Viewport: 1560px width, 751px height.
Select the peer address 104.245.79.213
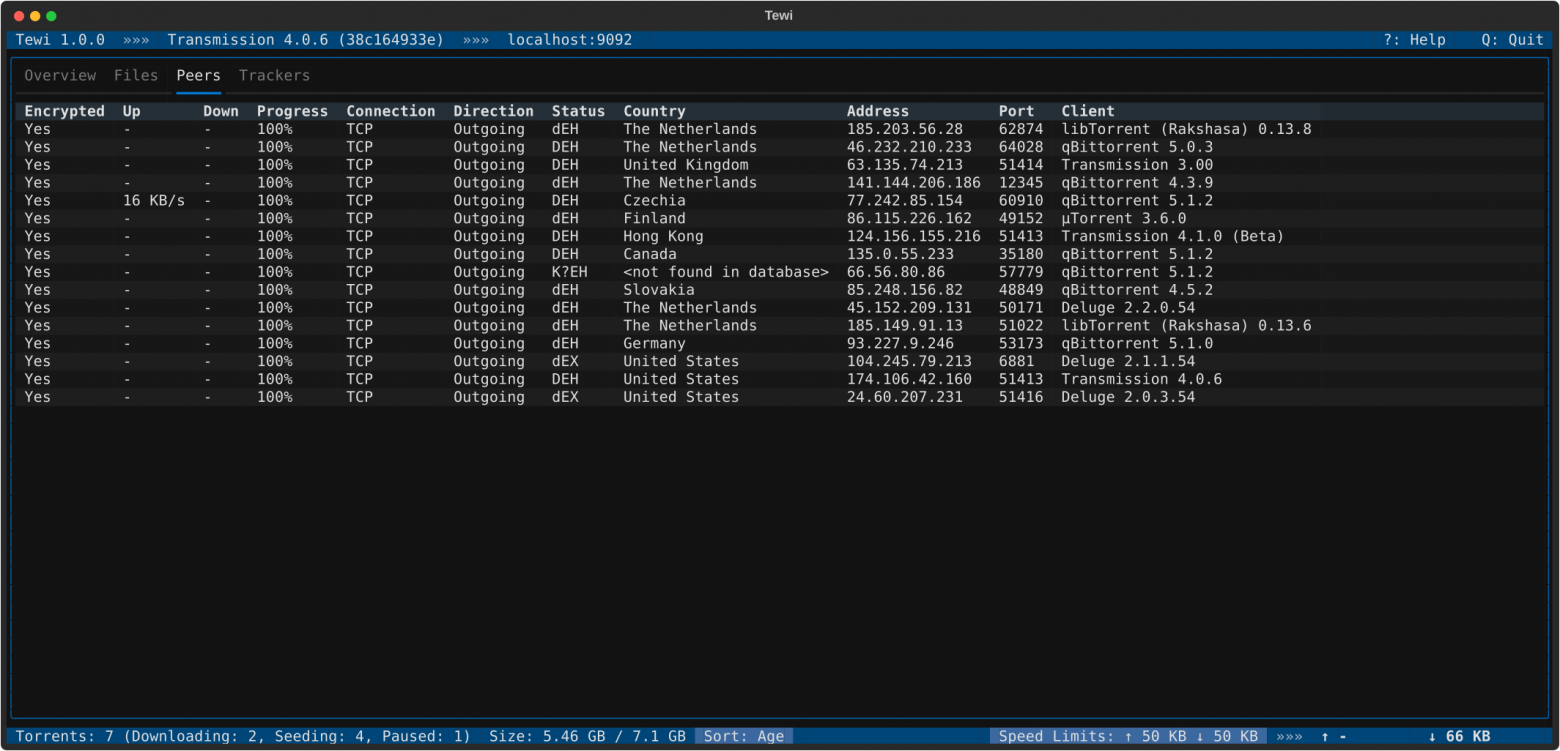909,362
